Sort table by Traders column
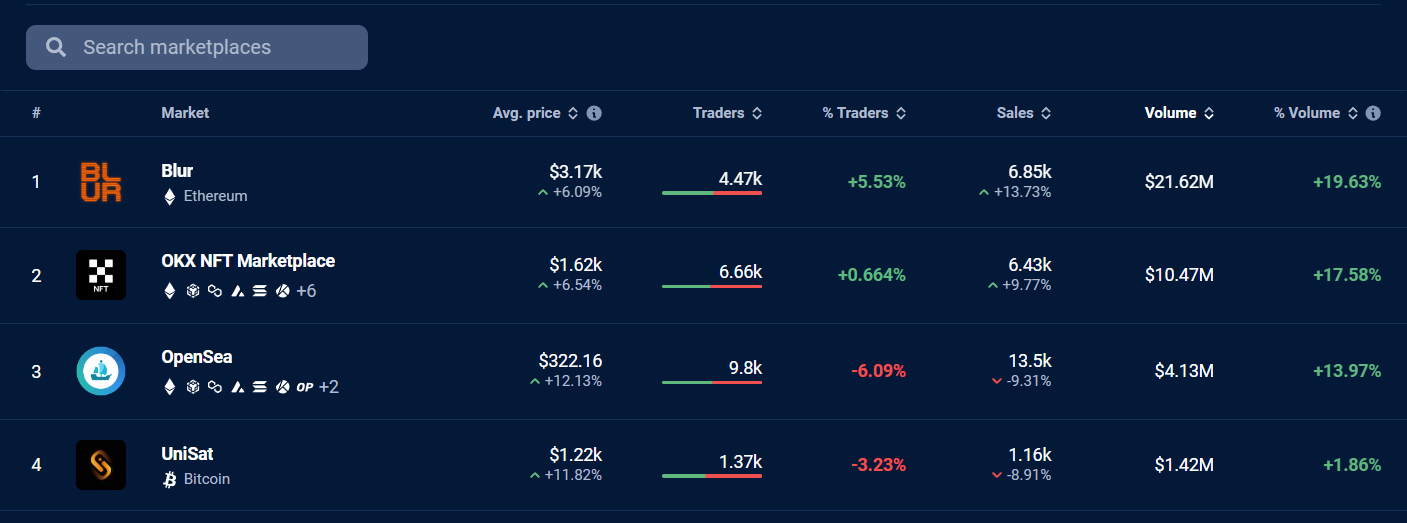Screen dimensions: 1407x523 [727, 113]
